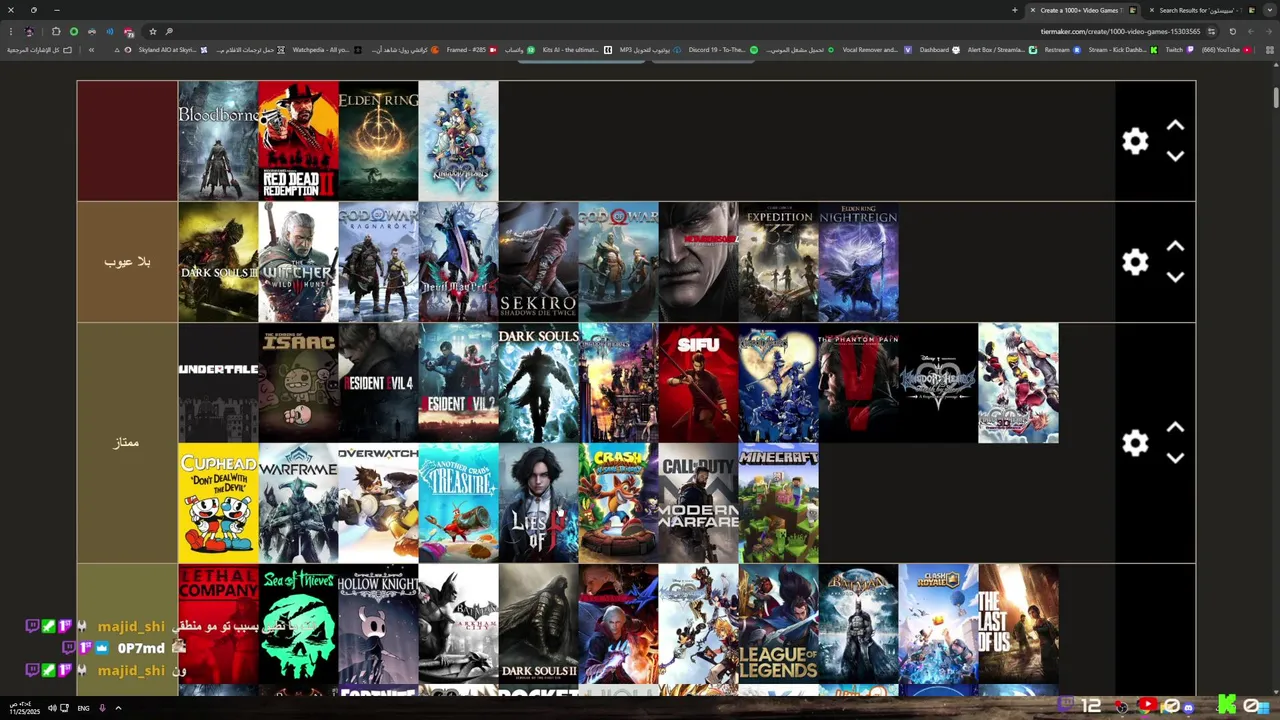
Task: Pick the Phantom Pain cover
Action: [x=858, y=383]
